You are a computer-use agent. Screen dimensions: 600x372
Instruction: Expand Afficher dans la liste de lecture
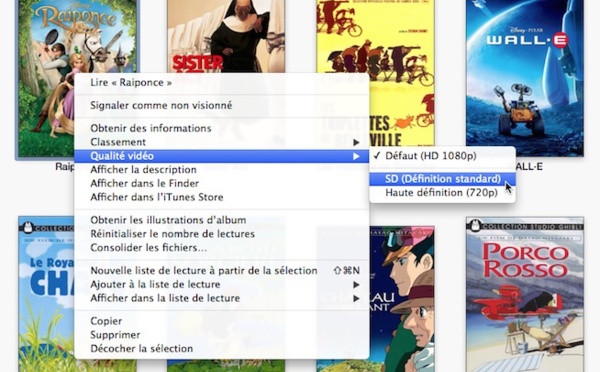[222, 298]
